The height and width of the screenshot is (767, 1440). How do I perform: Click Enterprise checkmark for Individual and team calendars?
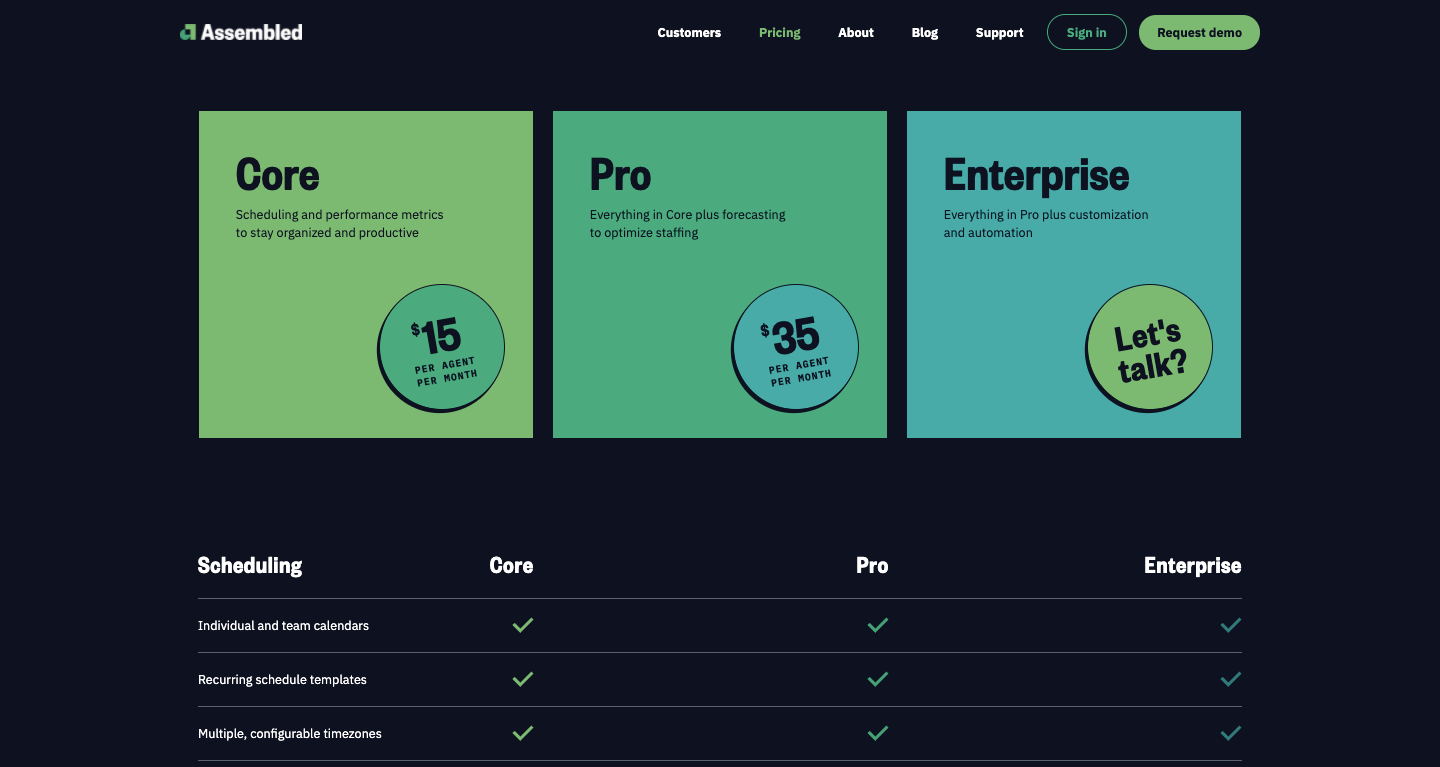coord(1231,625)
